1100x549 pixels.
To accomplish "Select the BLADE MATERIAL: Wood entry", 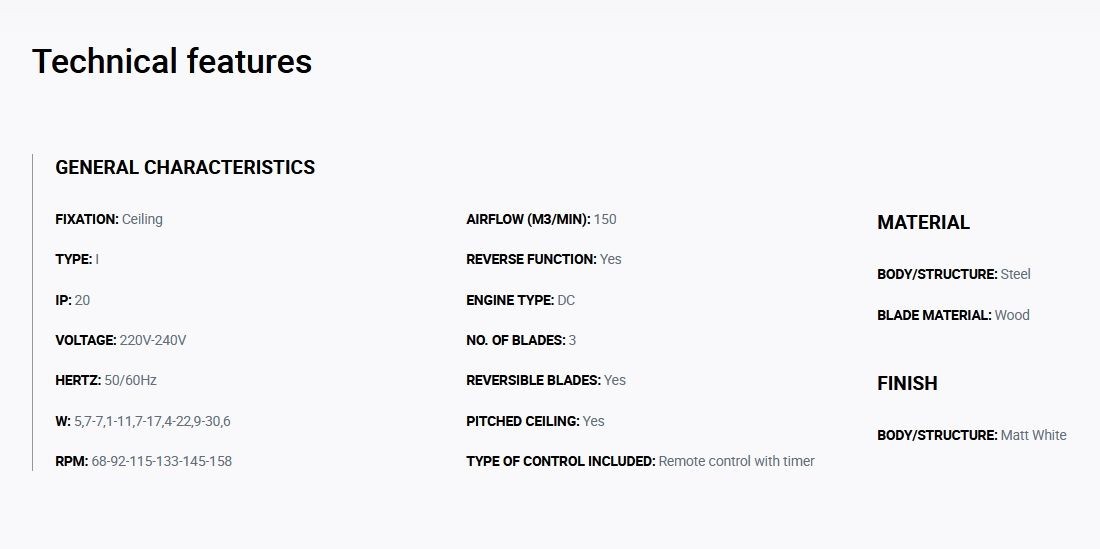I will click(x=953, y=316).
